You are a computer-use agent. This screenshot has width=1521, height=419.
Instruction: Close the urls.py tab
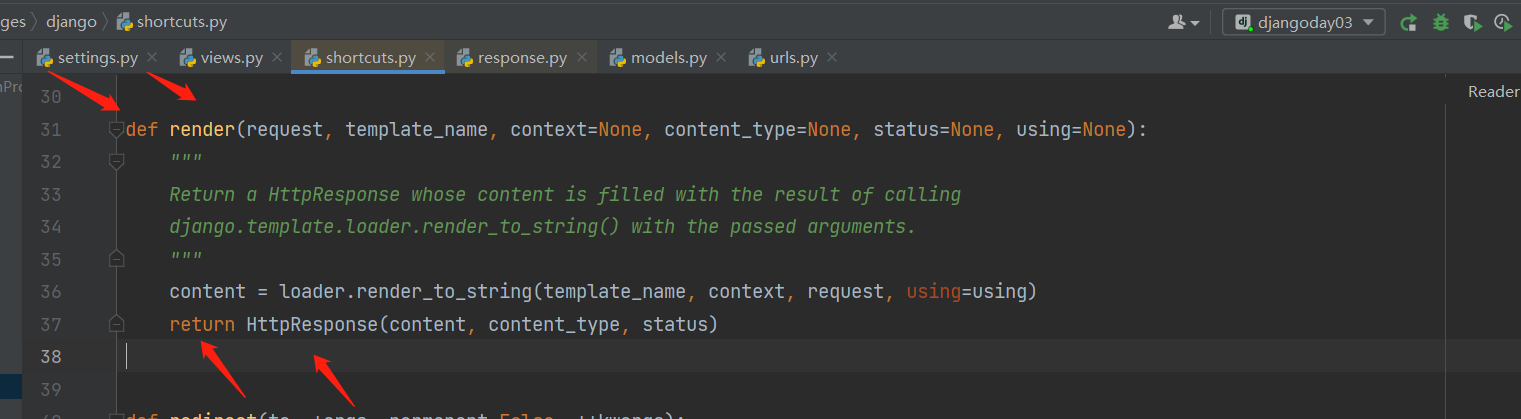point(832,58)
